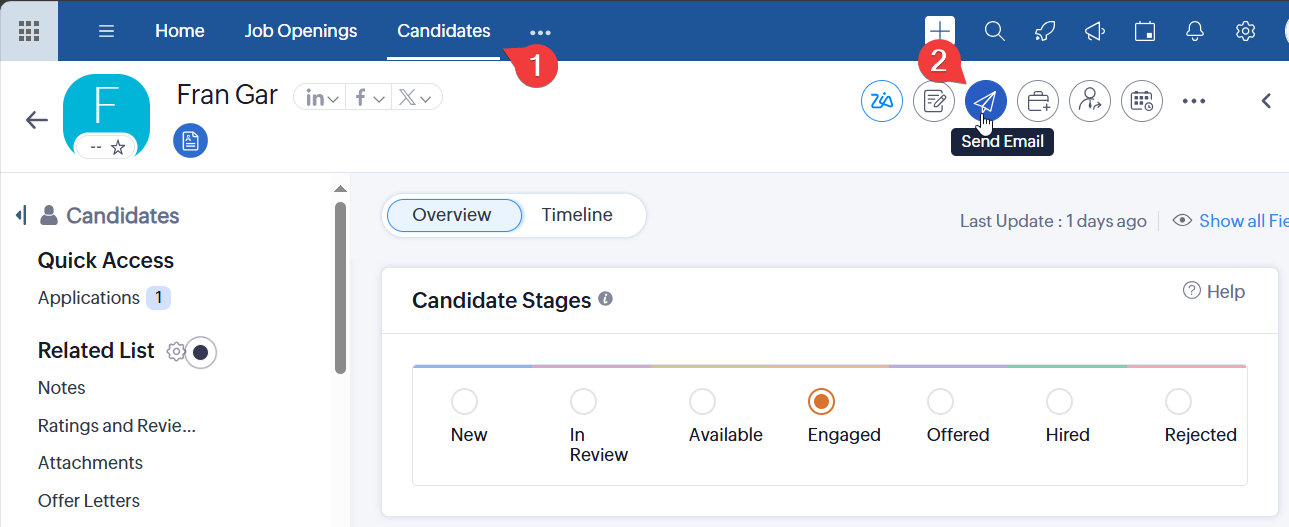Screen dimensions: 1289x527
Task: Click the resume document icon under name
Action: click(x=190, y=141)
